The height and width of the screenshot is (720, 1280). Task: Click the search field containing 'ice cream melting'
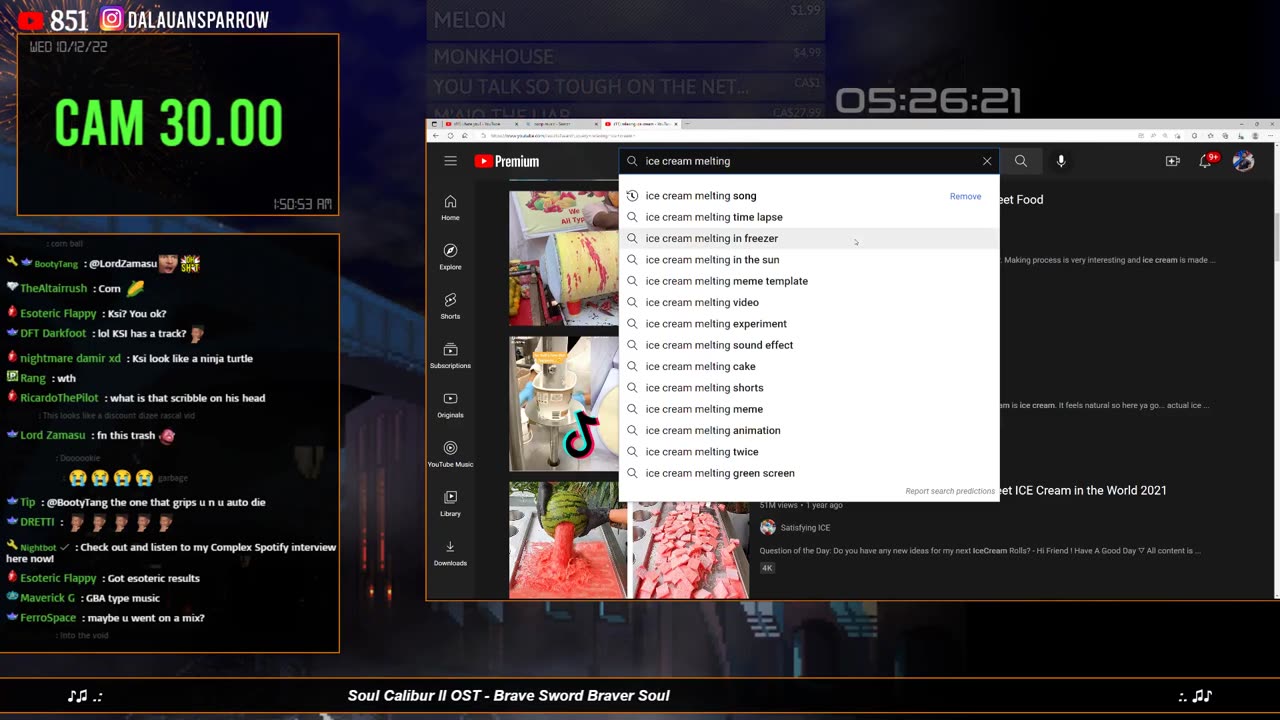pyautogui.click(x=808, y=161)
